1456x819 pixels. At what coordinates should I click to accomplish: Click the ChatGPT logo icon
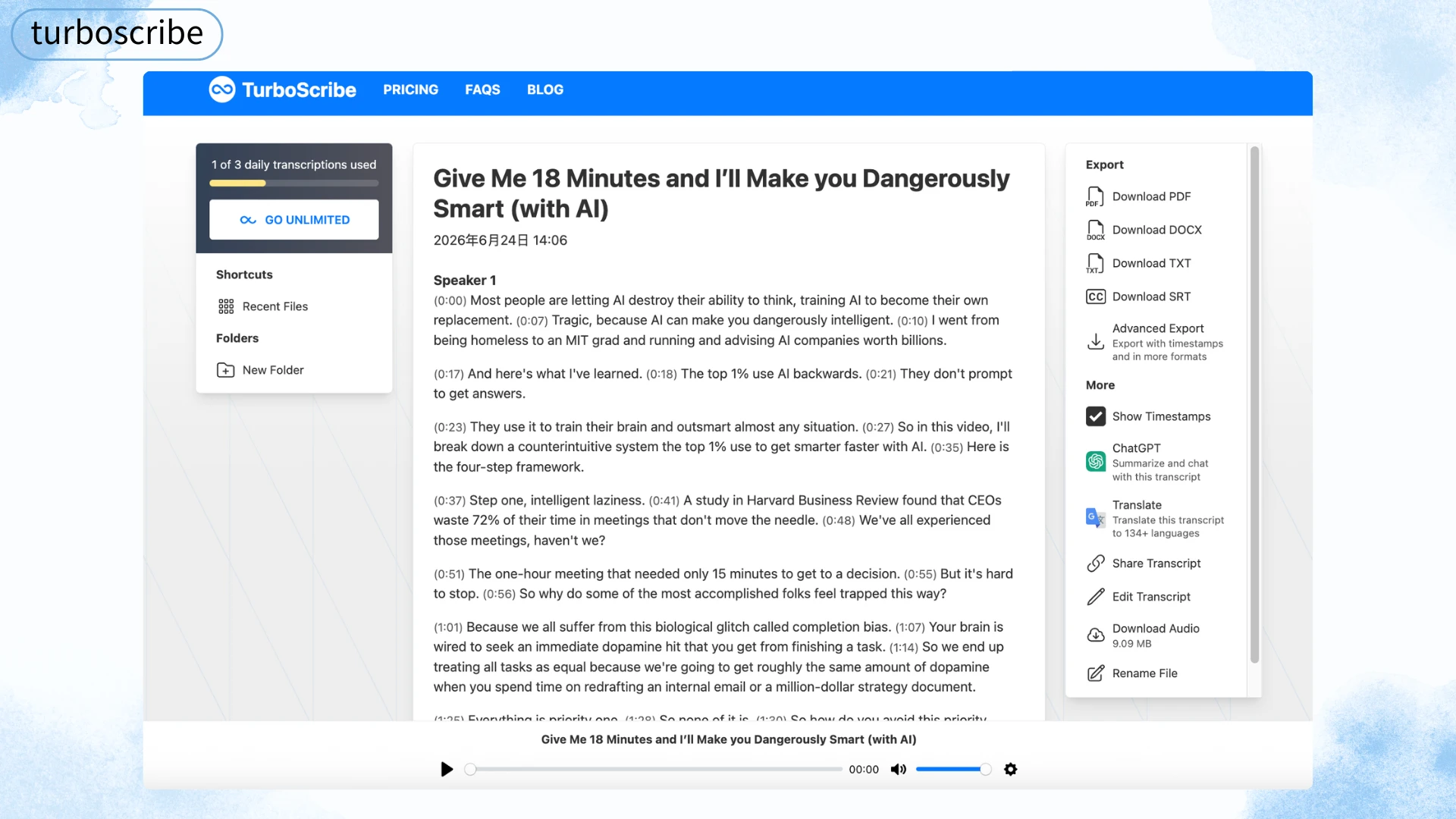click(1095, 461)
